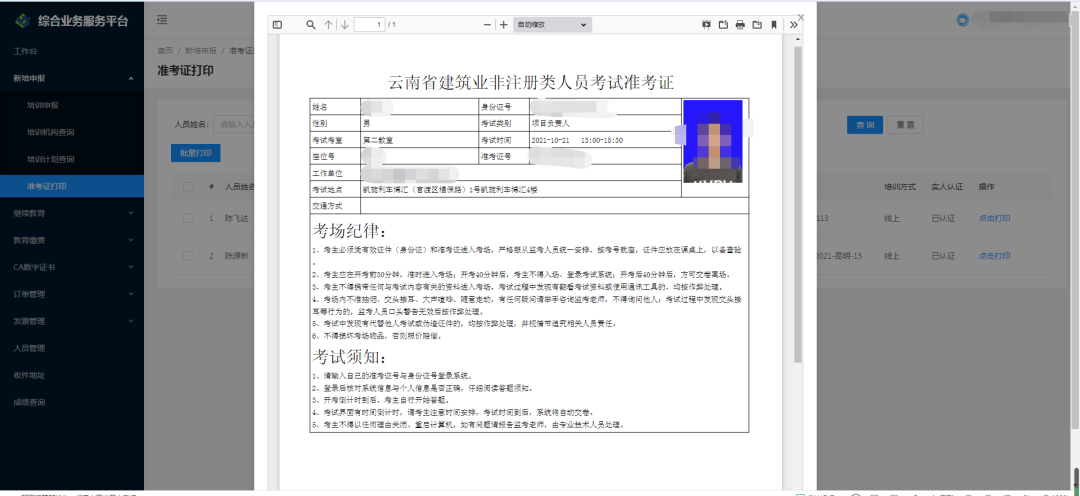Tick the select-all checkbox in table header

pyautogui.click(x=187, y=186)
